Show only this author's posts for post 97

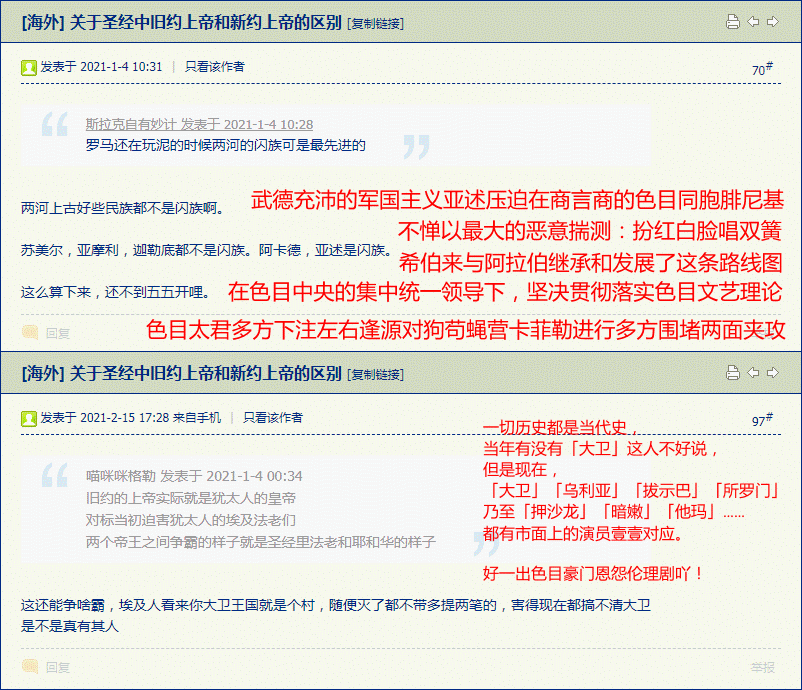(273, 417)
